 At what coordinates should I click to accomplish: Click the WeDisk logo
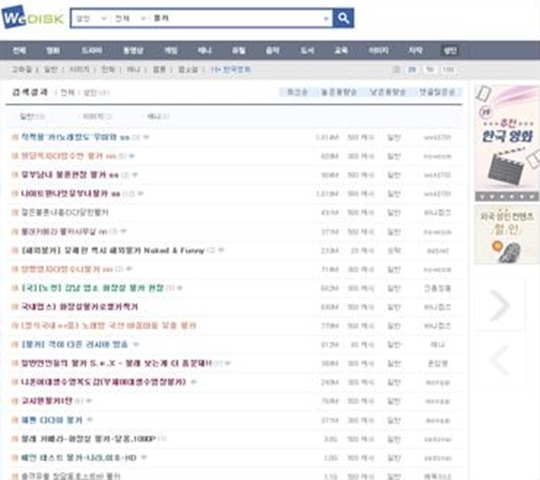click(x=33, y=17)
